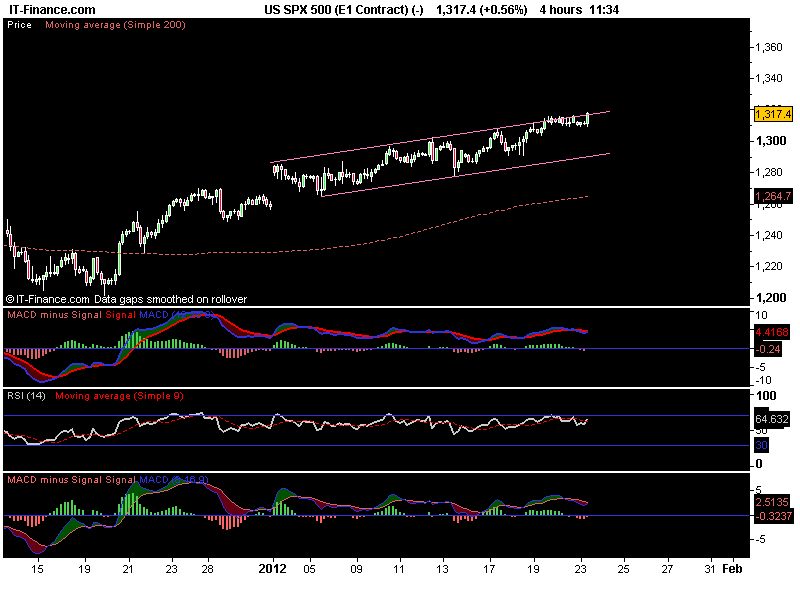This screenshot has height=600, width=800.
Task: Select the 09 date label
Action: pos(356,569)
